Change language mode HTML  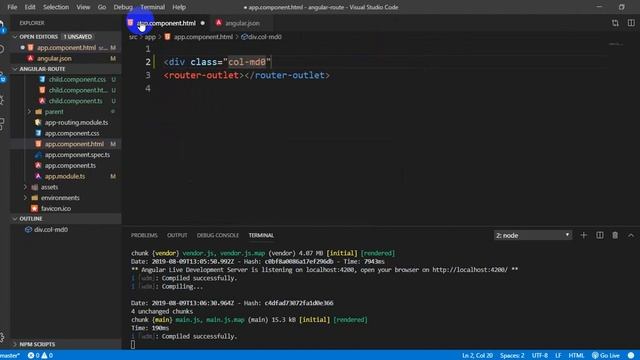576,356
